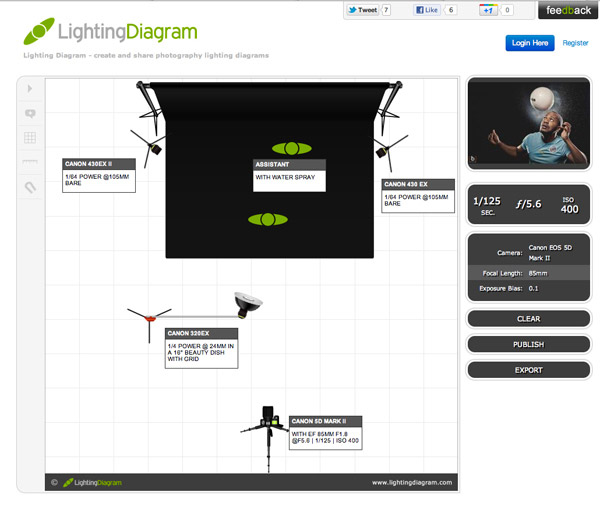Screen dimensions: 600x506
Task: Click the Tweet count bubble showing 7
Action: [386, 10]
